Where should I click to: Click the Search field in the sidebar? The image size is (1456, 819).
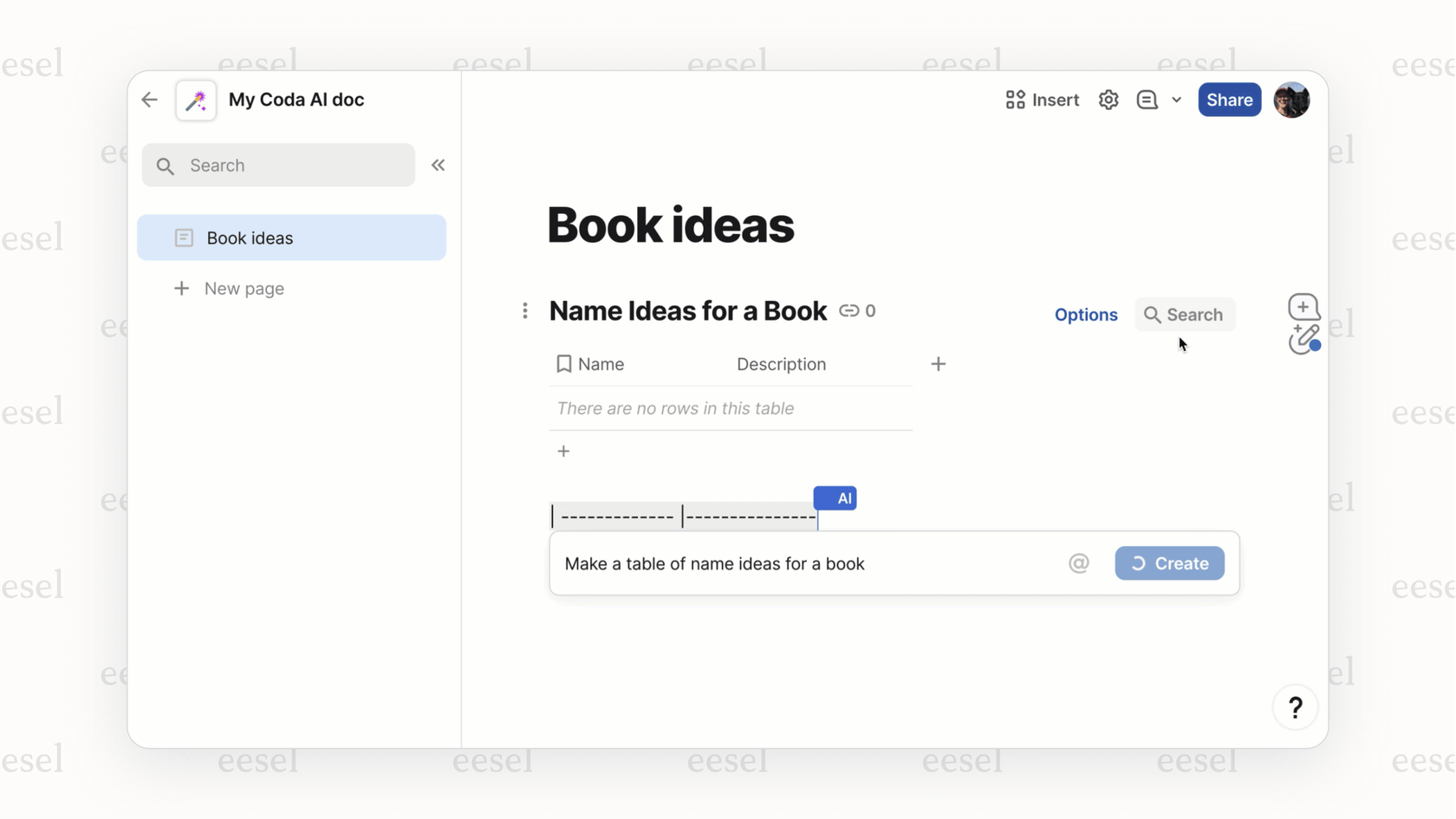277,165
